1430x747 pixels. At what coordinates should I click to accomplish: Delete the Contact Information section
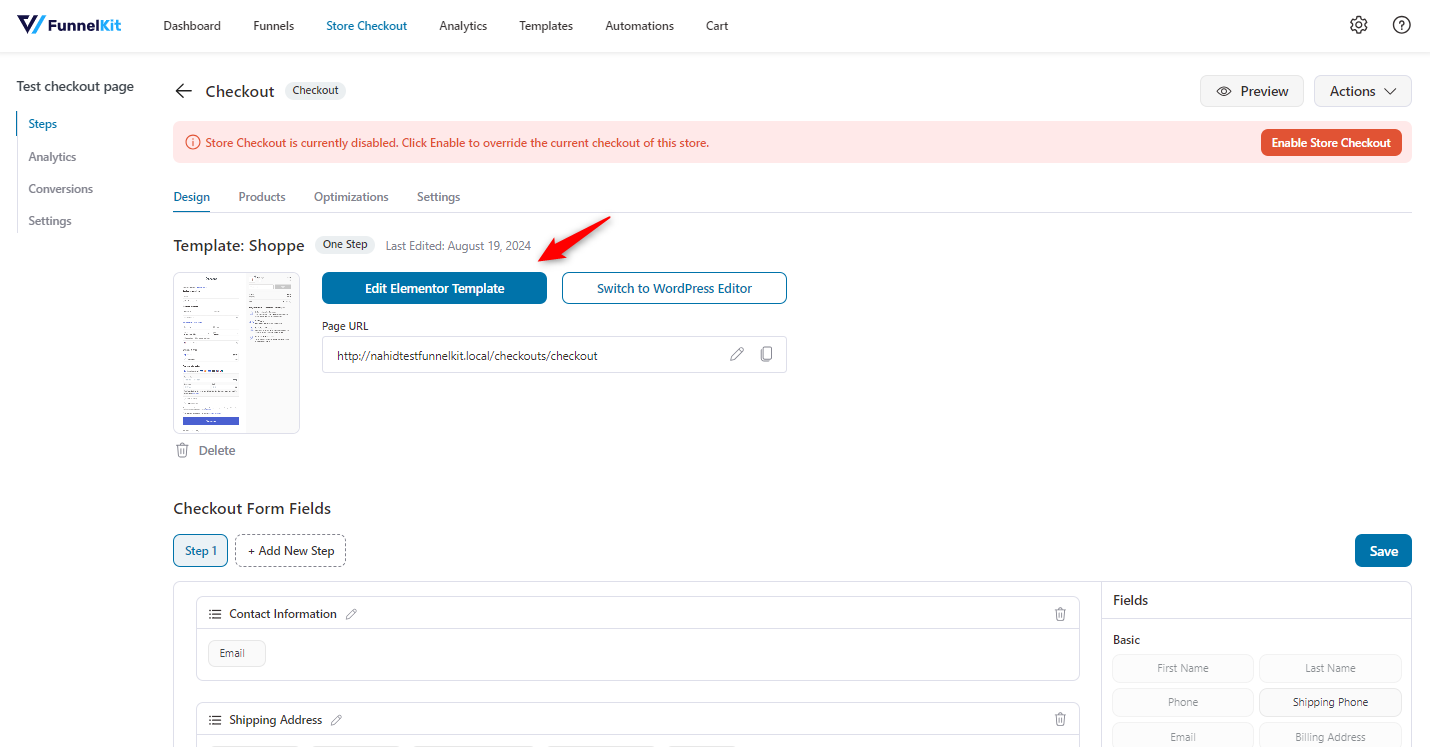[x=1060, y=614]
